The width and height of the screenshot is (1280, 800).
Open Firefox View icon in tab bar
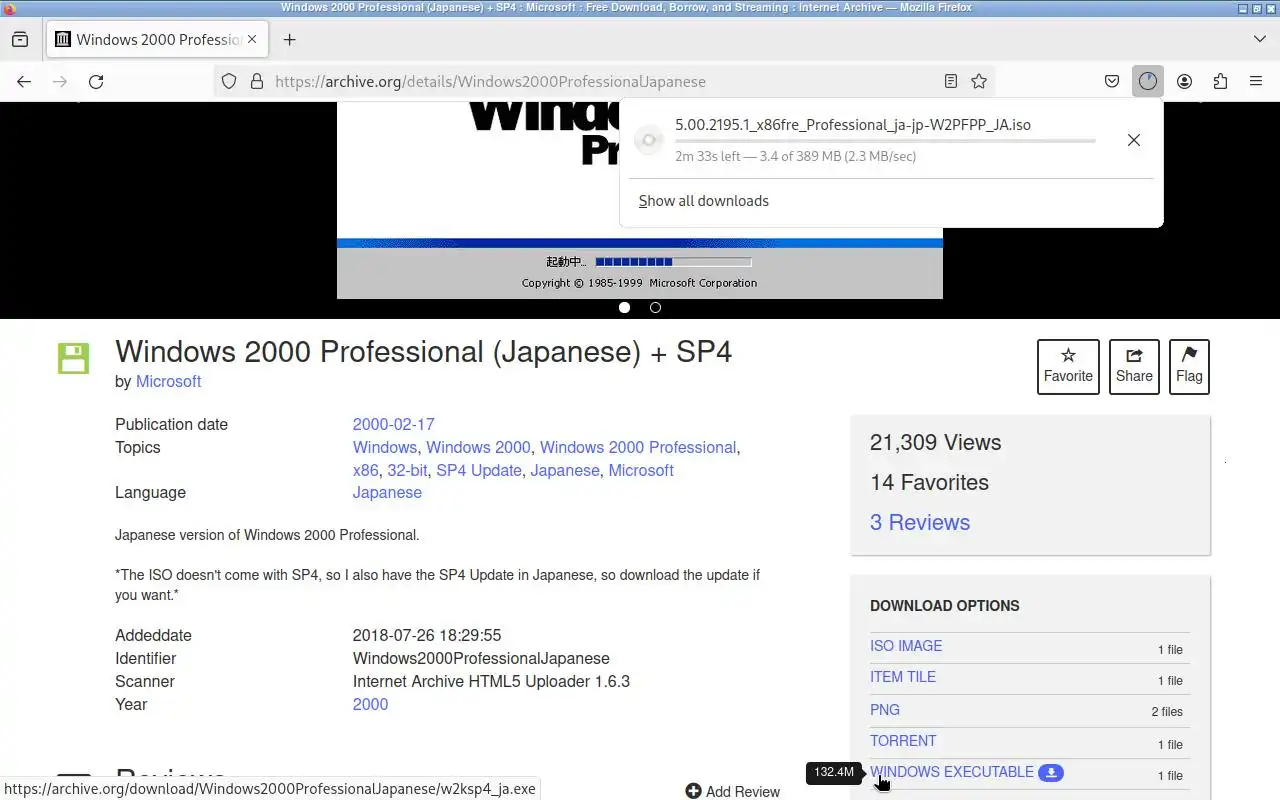pyautogui.click(x=20, y=39)
